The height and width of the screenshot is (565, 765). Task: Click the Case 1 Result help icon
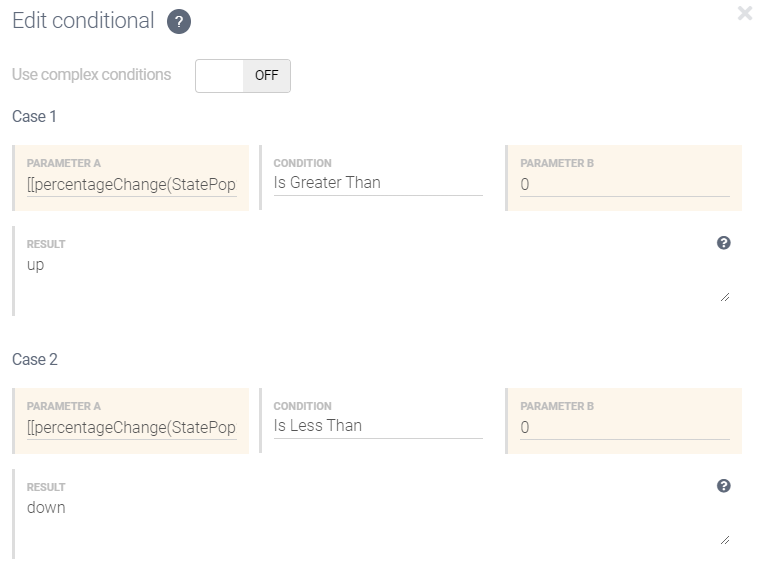click(x=724, y=243)
